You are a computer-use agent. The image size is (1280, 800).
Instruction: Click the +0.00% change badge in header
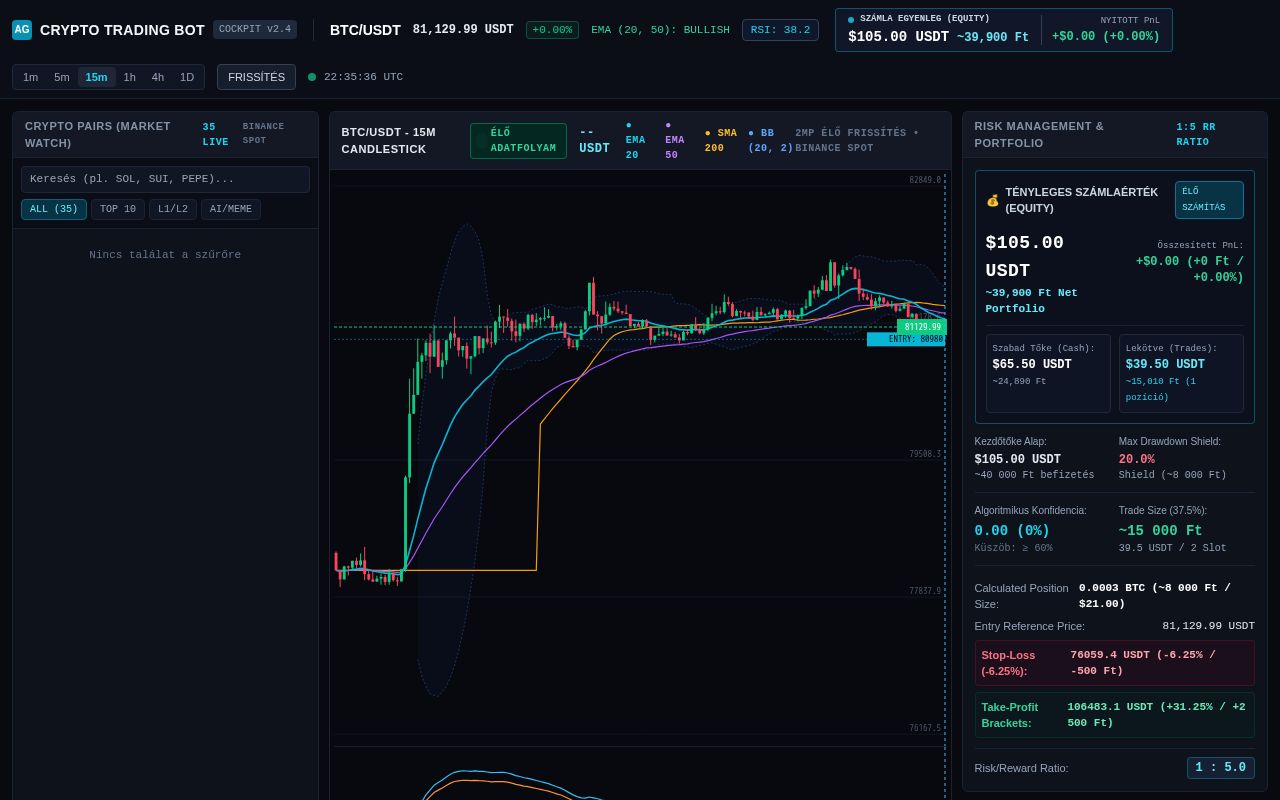[552, 30]
